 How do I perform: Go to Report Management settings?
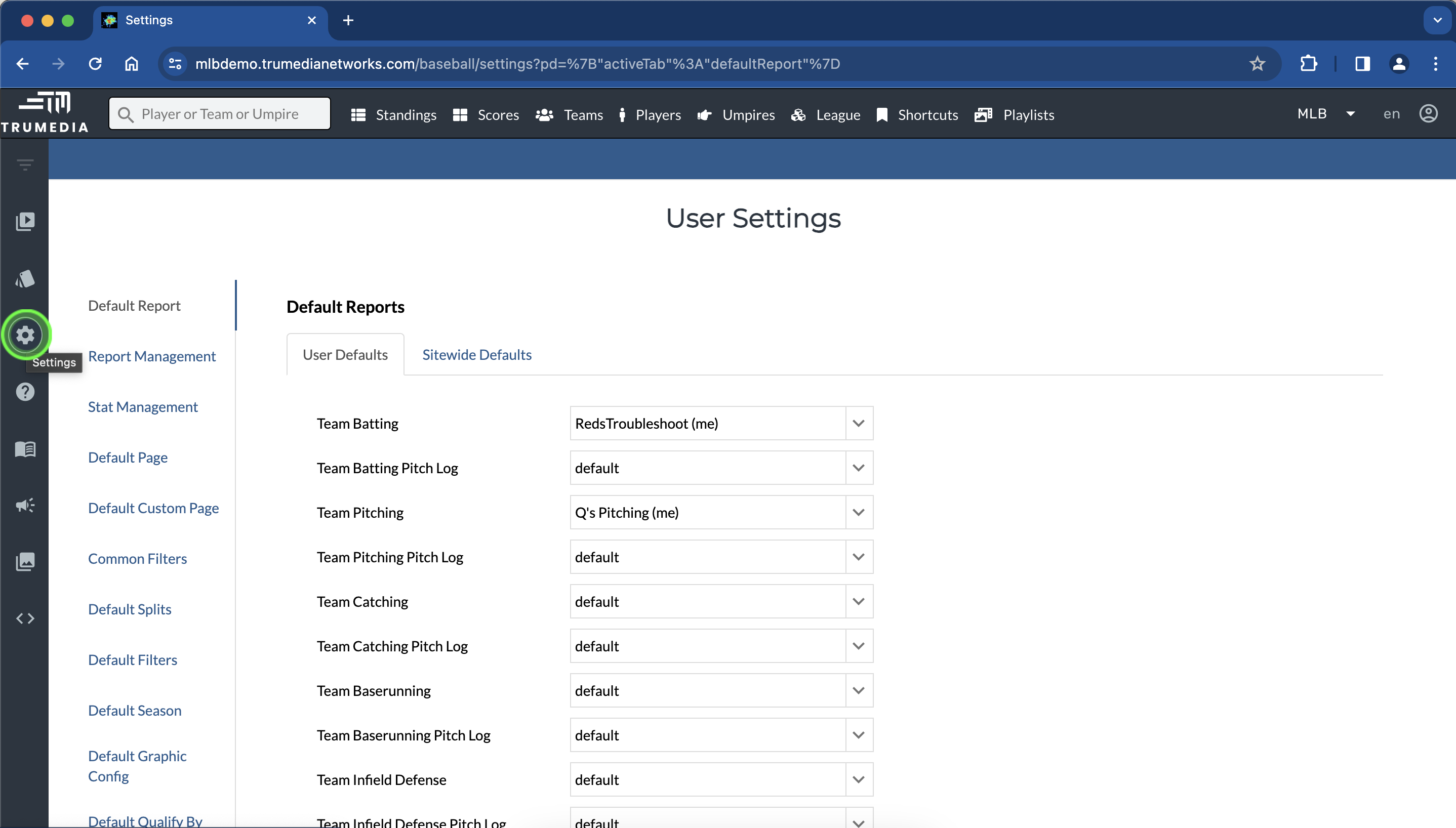(152, 356)
